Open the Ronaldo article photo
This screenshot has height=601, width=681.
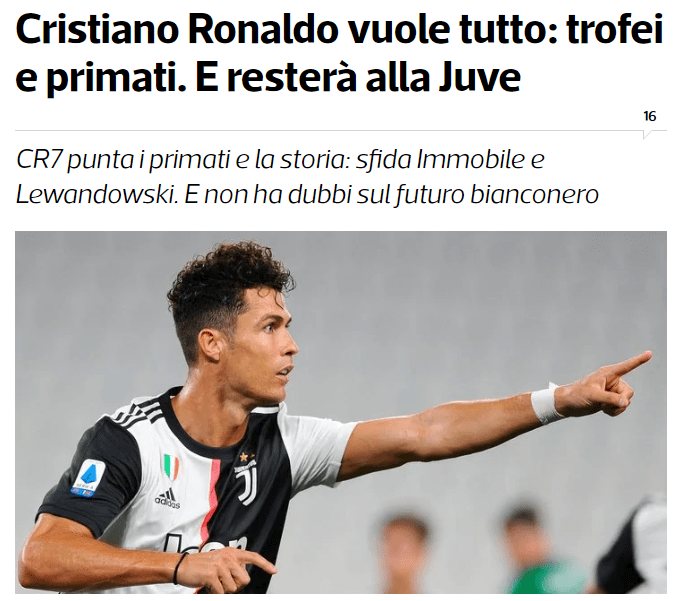pos(341,412)
